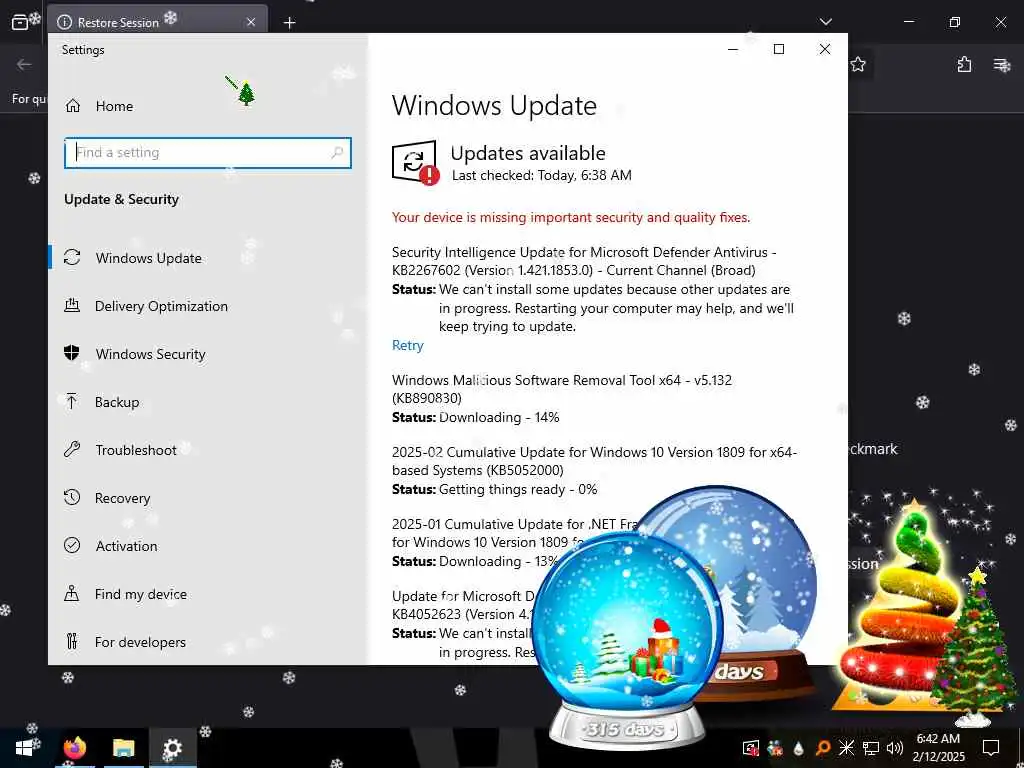1024x768 pixels.
Task: Open the Firefox application menu
Action: [x=1002, y=64]
